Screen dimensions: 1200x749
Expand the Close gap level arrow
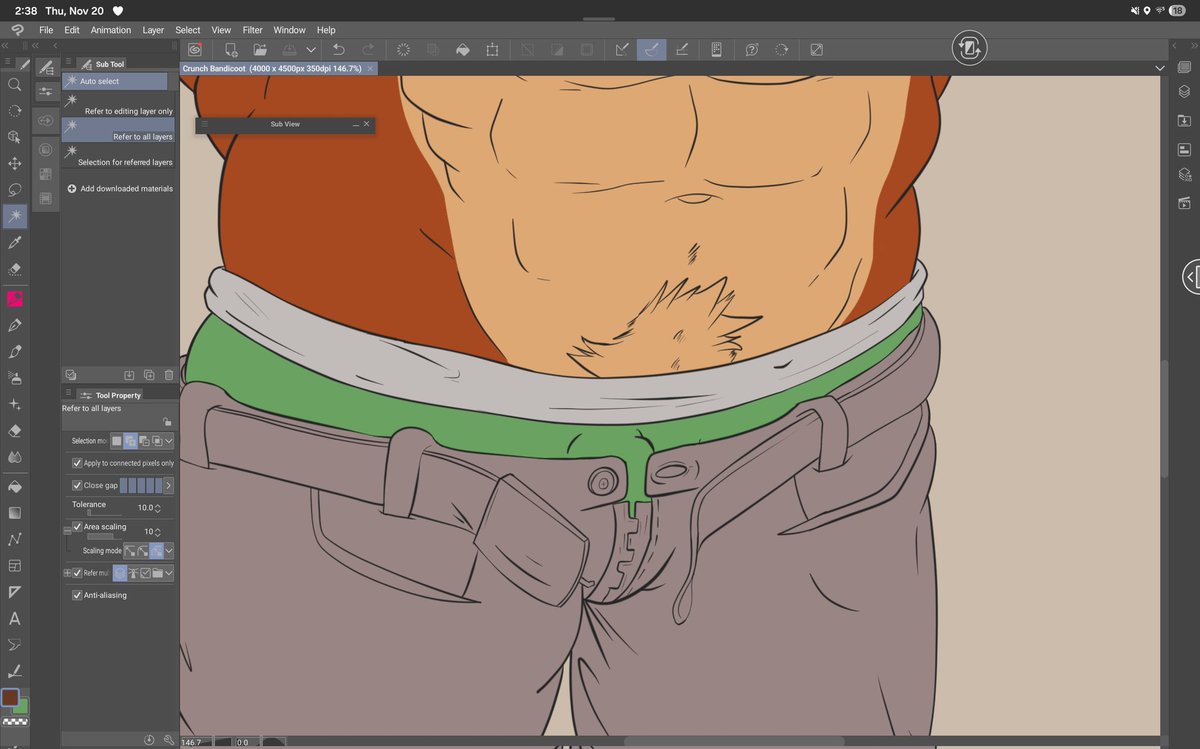pyautogui.click(x=169, y=485)
